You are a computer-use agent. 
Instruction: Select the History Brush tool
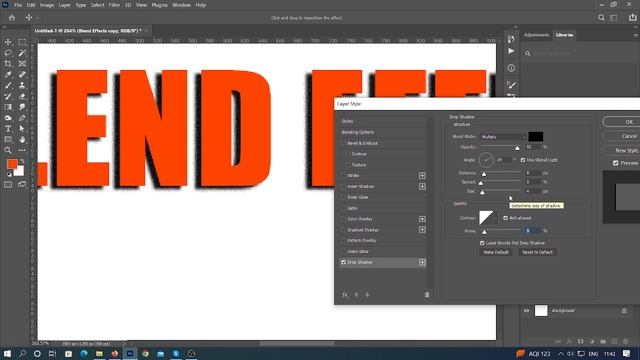8,96
